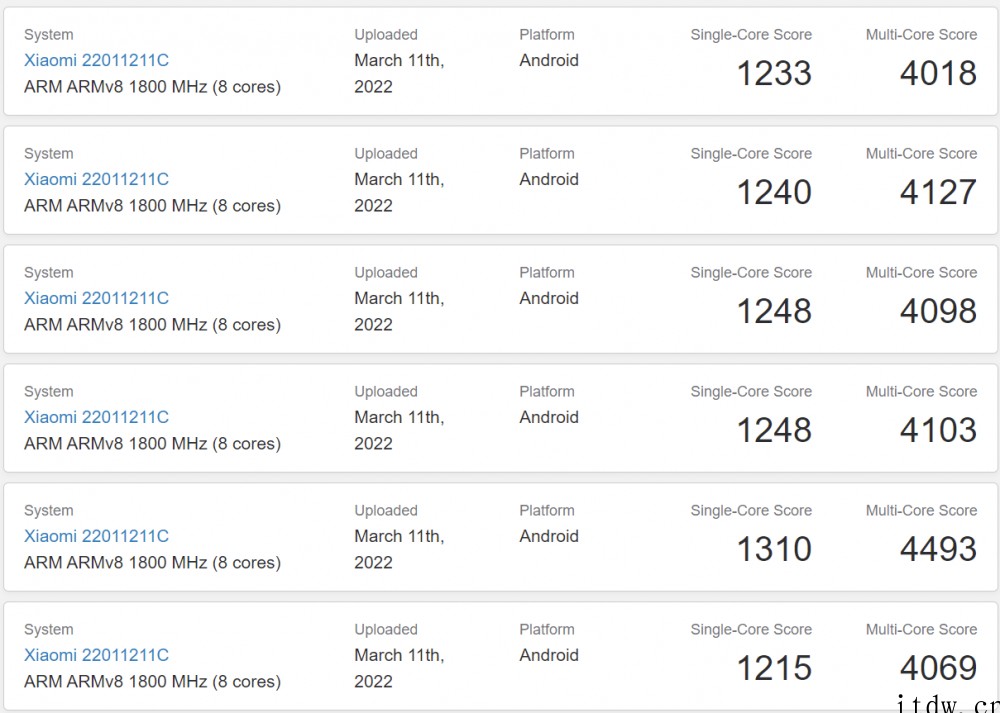
Task: Open Xiaomi 22011211C result scoring 4127 multi-core
Action: click(x=96, y=179)
